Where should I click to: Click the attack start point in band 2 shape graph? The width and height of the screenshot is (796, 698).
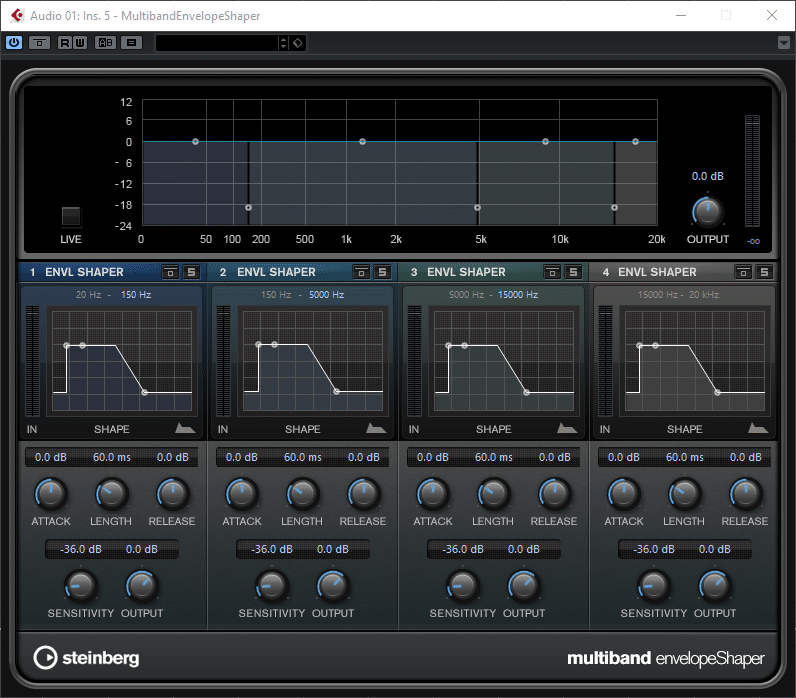[x=258, y=345]
